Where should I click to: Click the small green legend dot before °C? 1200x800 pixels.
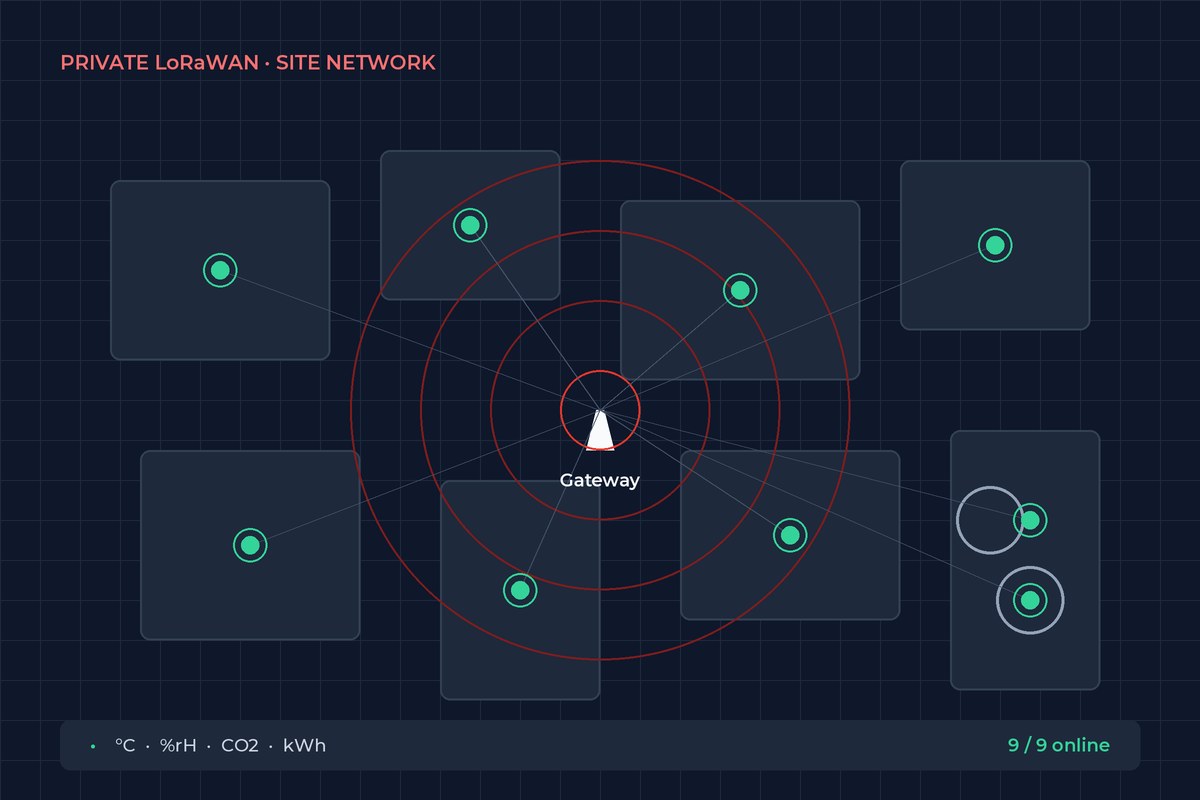point(93,746)
